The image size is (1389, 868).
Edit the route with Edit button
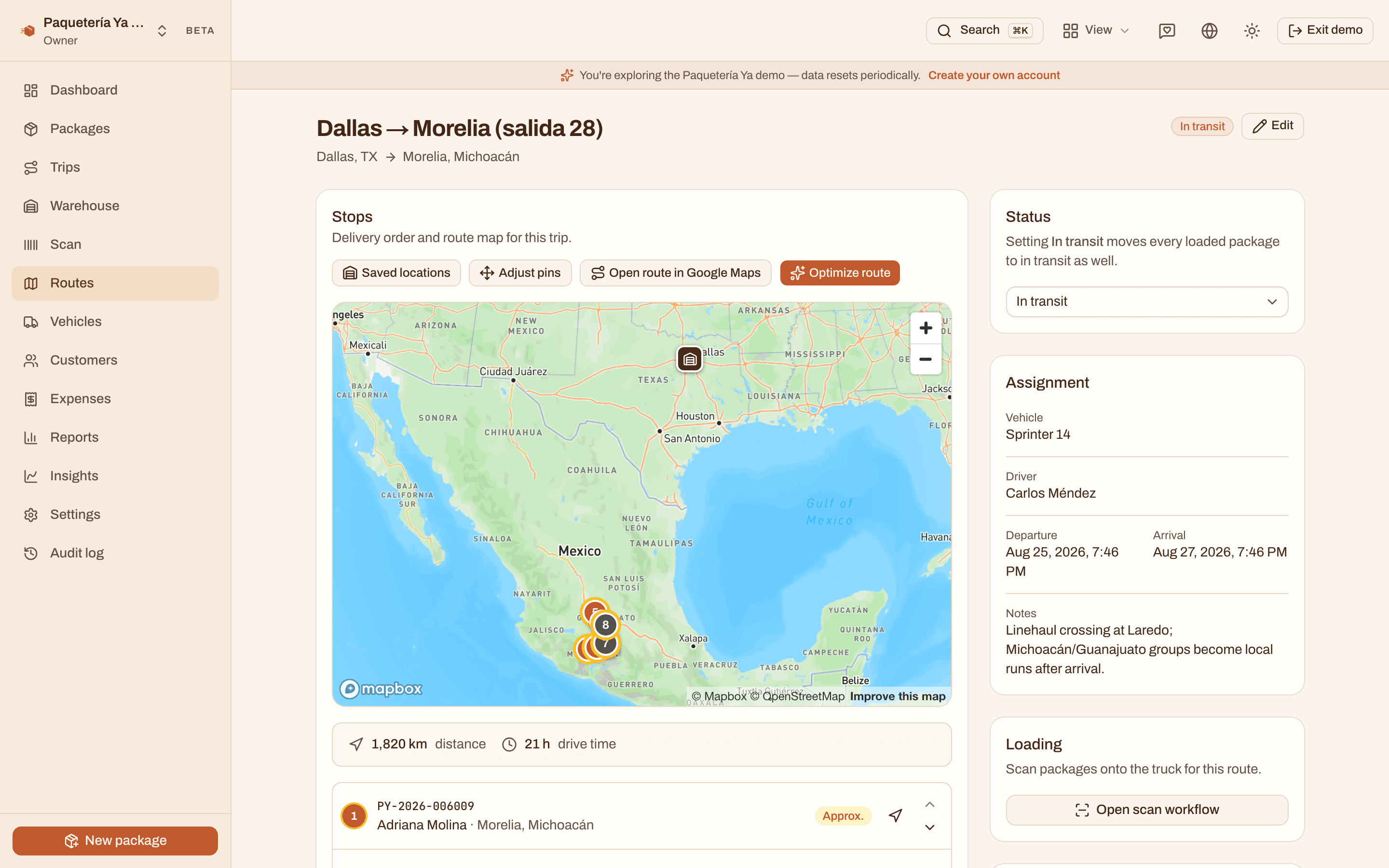tap(1272, 126)
